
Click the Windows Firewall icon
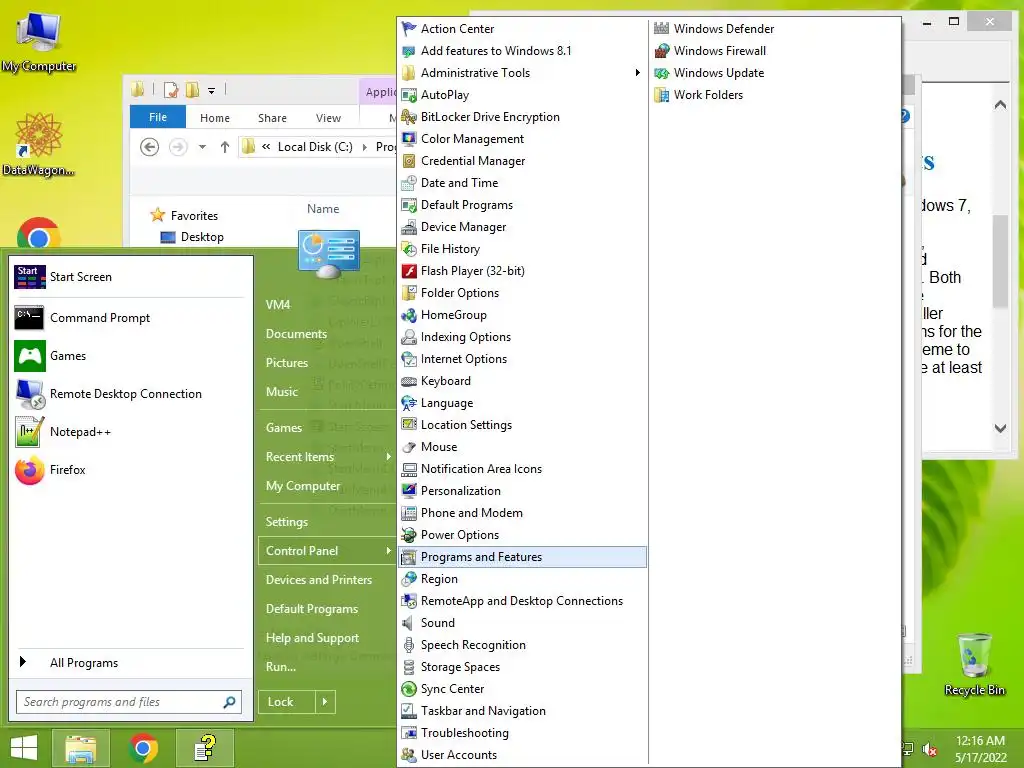[x=662, y=51]
